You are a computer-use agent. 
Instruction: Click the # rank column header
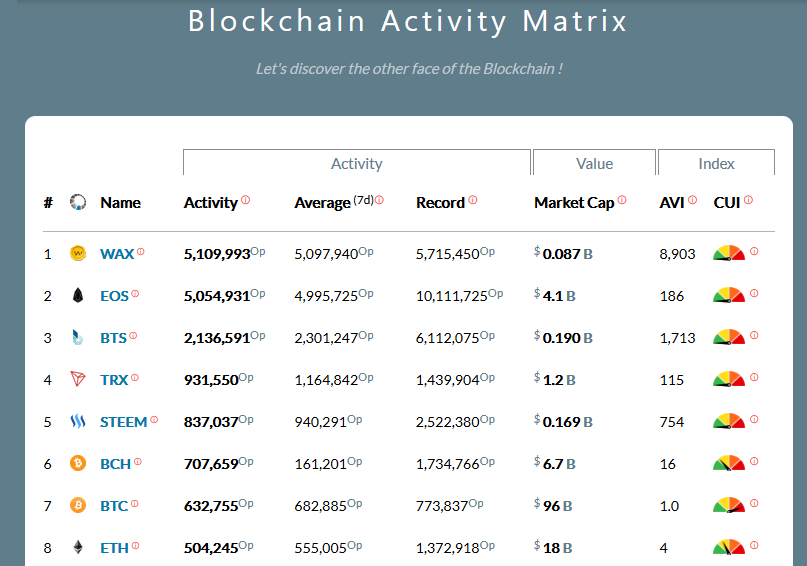coord(48,203)
